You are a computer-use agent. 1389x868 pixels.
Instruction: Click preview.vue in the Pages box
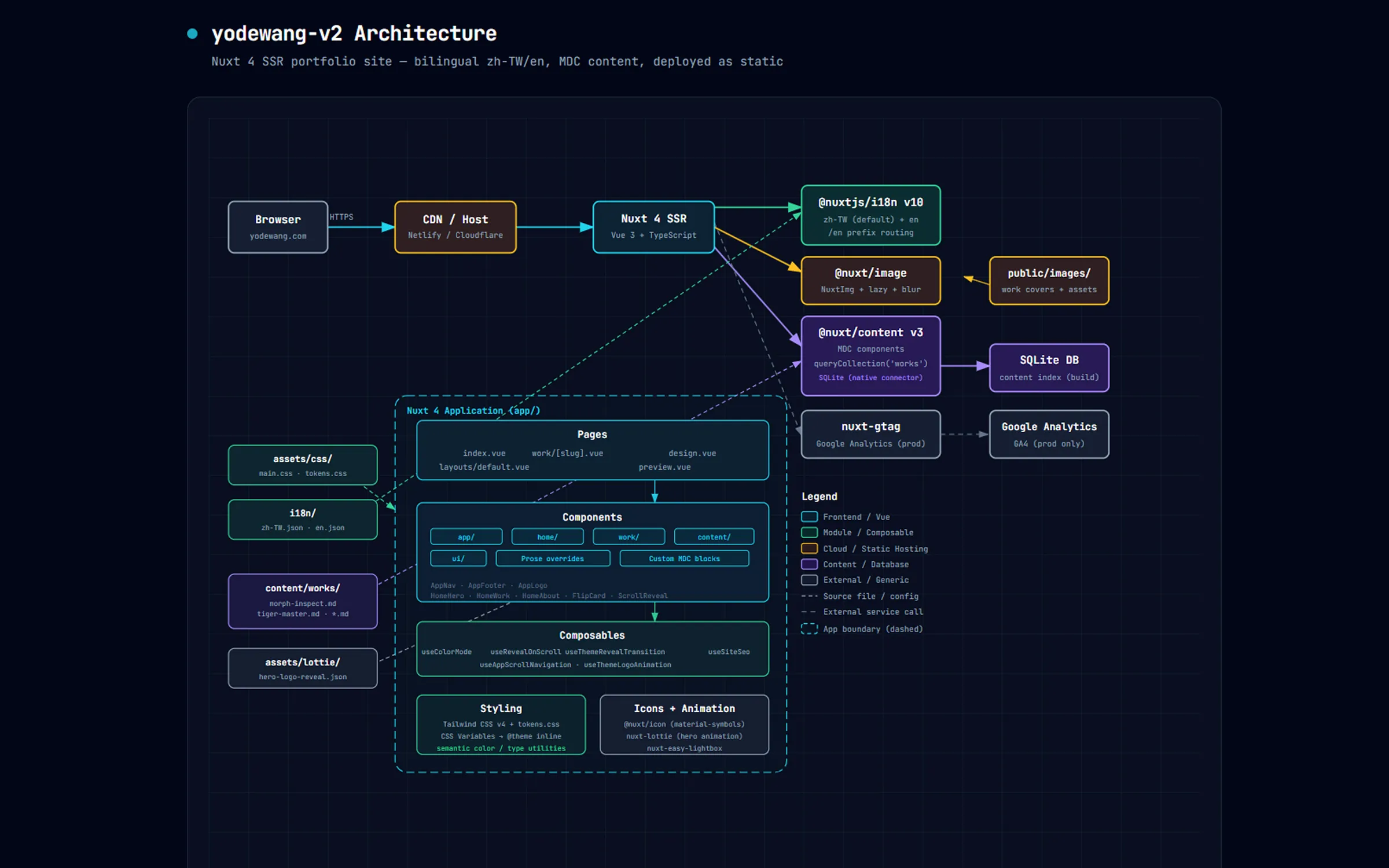[664, 467]
